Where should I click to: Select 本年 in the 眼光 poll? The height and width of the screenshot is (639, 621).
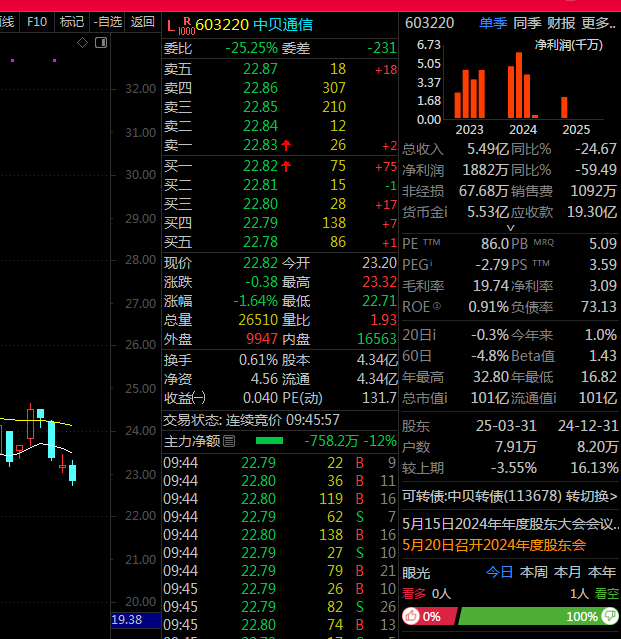click(602, 572)
